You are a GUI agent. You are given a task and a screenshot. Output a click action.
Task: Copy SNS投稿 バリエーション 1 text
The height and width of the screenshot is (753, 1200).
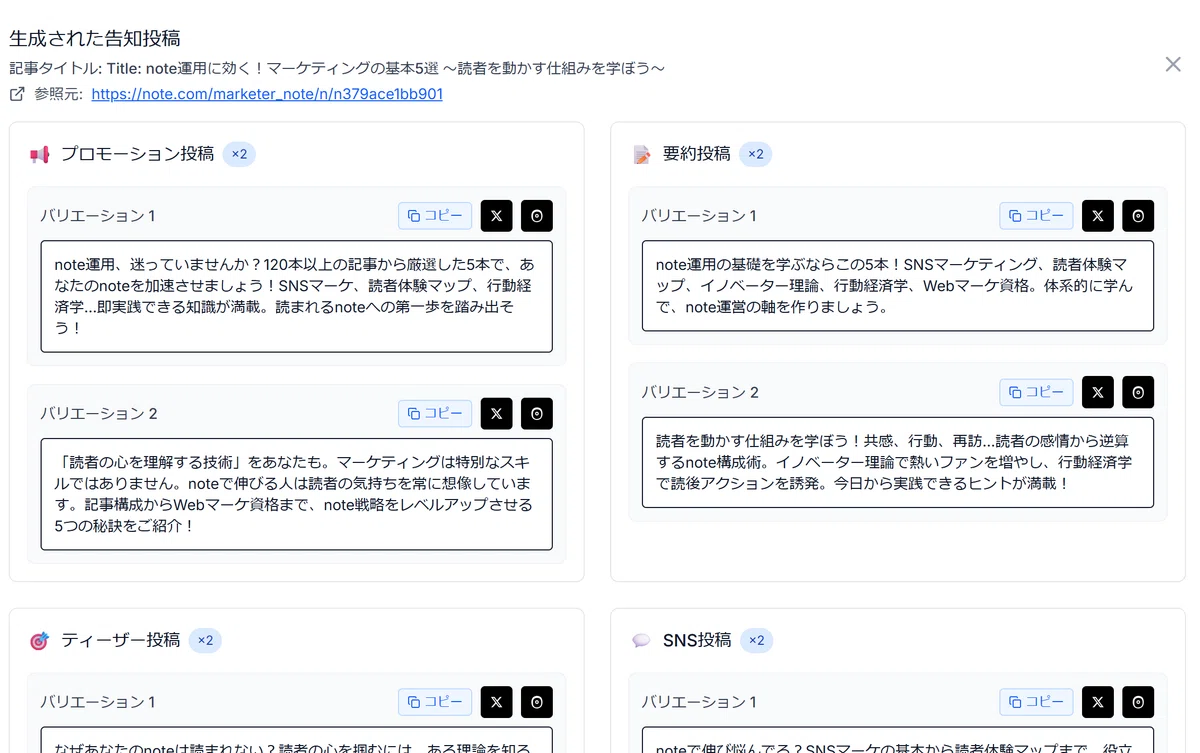point(1036,702)
